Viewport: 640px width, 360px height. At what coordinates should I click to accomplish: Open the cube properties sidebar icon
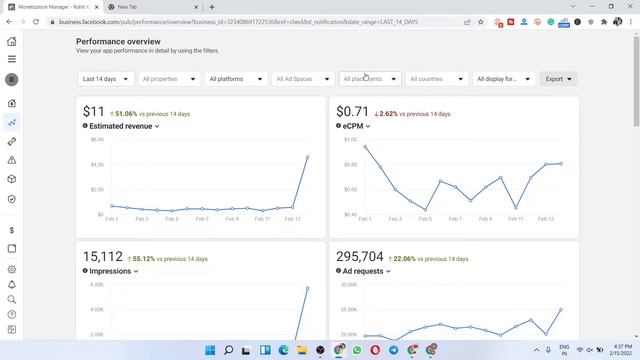pyautogui.click(x=12, y=179)
